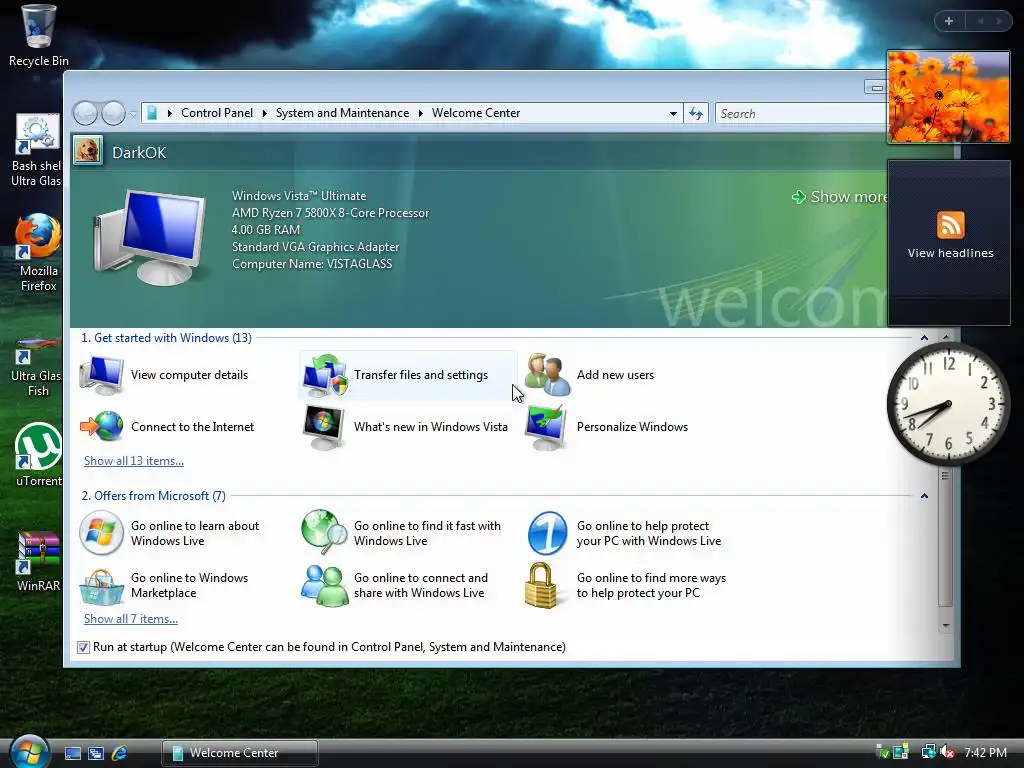Viewport: 1024px width, 768px height.
Task: Click the orange flowers slideshow gadget
Action: [948, 97]
